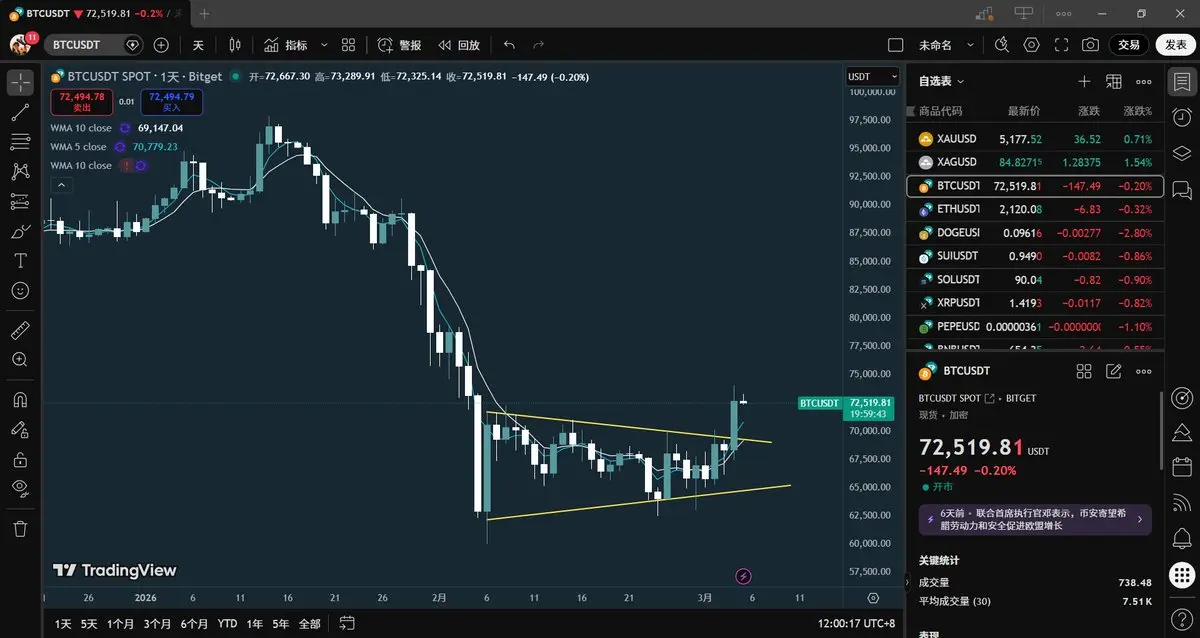Undo the last chart action
This screenshot has height=638, width=1200.
click(509, 45)
